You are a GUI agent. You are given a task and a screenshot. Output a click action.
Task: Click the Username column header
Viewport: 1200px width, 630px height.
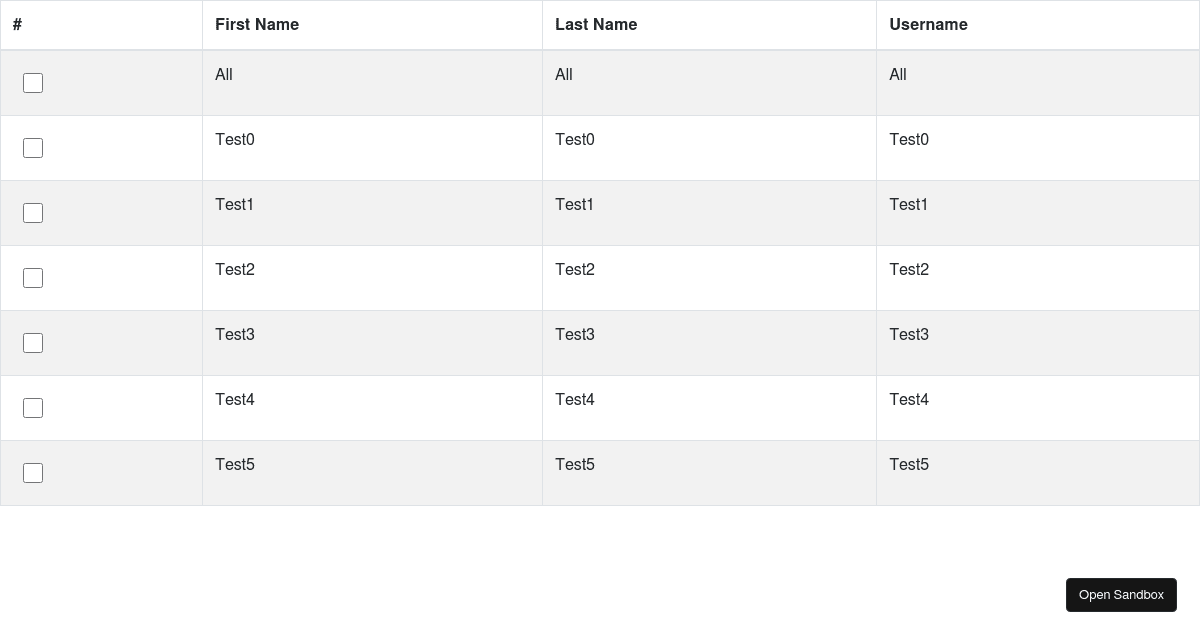[x=928, y=25]
